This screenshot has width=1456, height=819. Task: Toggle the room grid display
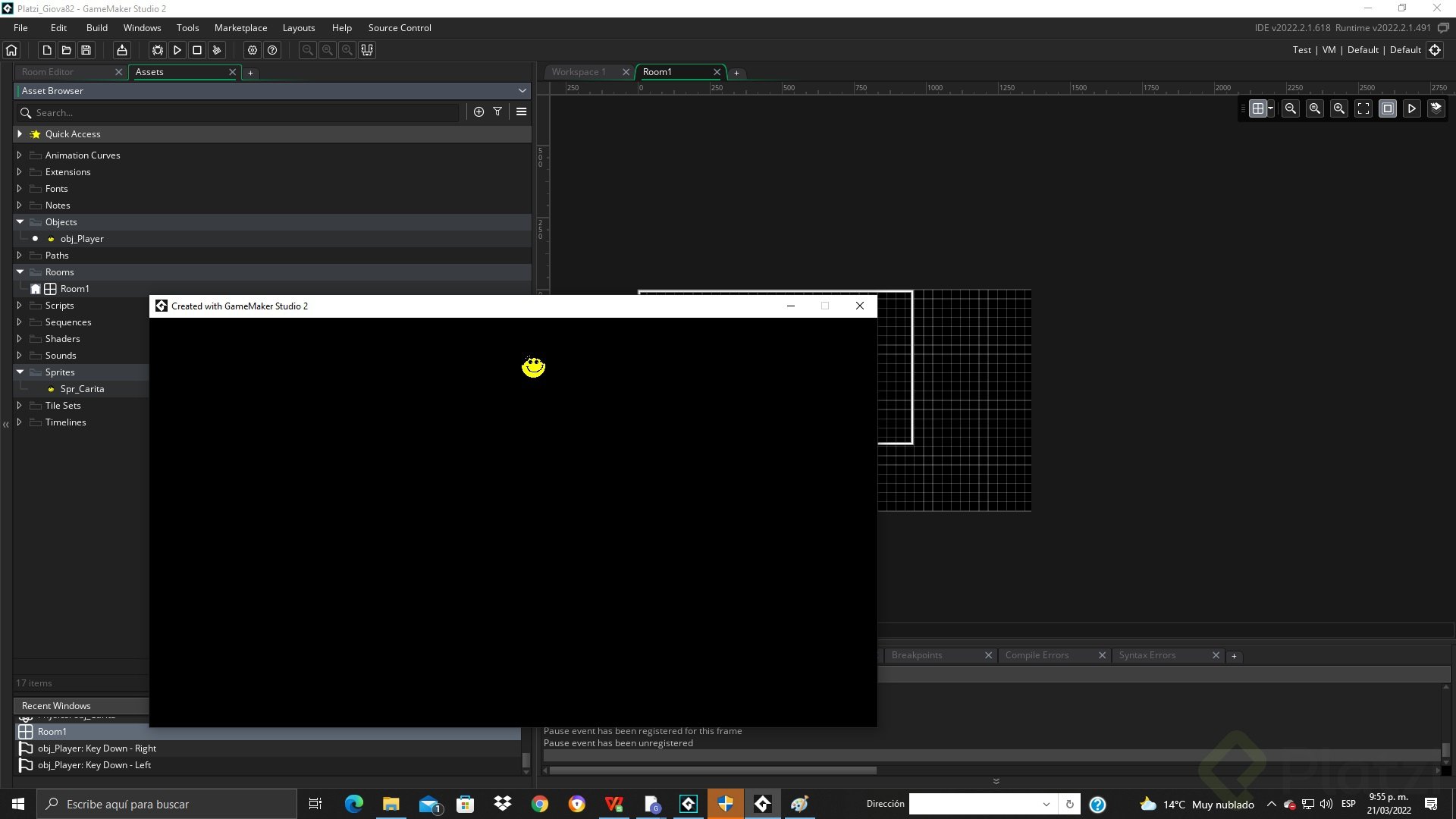tap(1257, 108)
